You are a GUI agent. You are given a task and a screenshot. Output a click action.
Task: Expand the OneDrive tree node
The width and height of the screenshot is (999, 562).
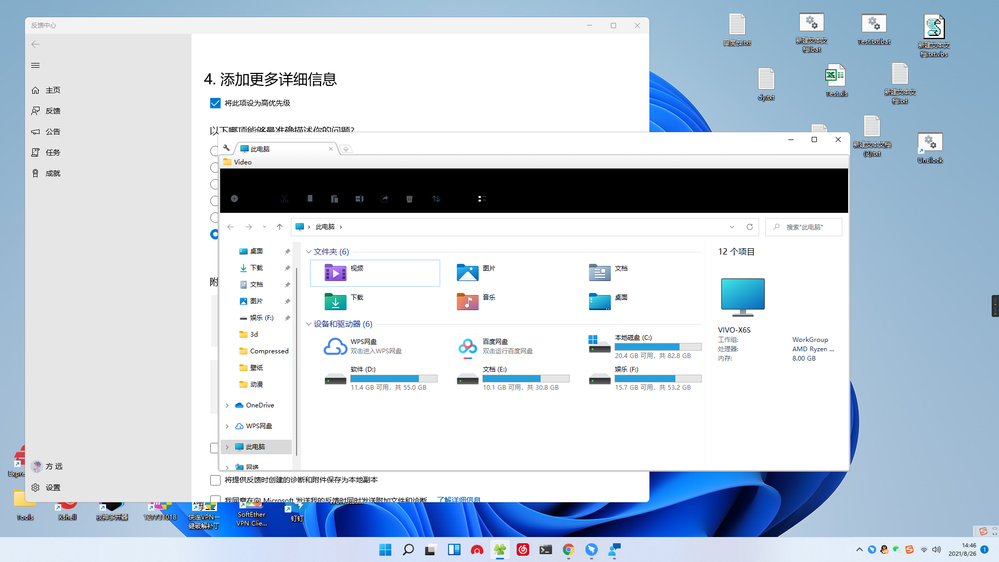coord(227,405)
